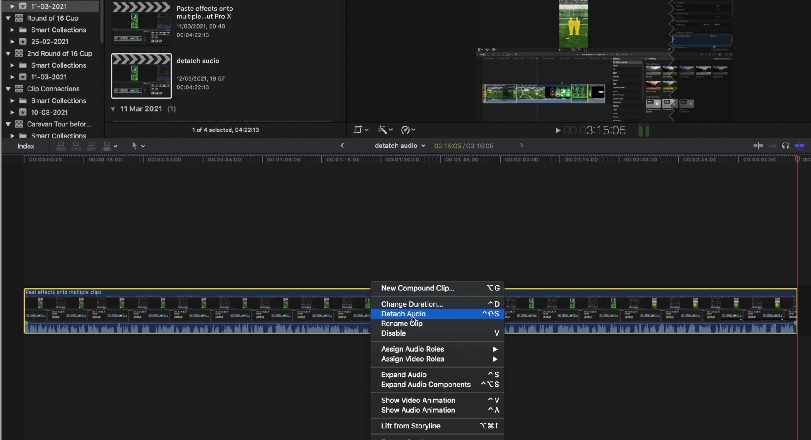Choose 'Expand Audio Components' from the context menu
The image size is (811, 440).
pyautogui.click(x=438, y=385)
